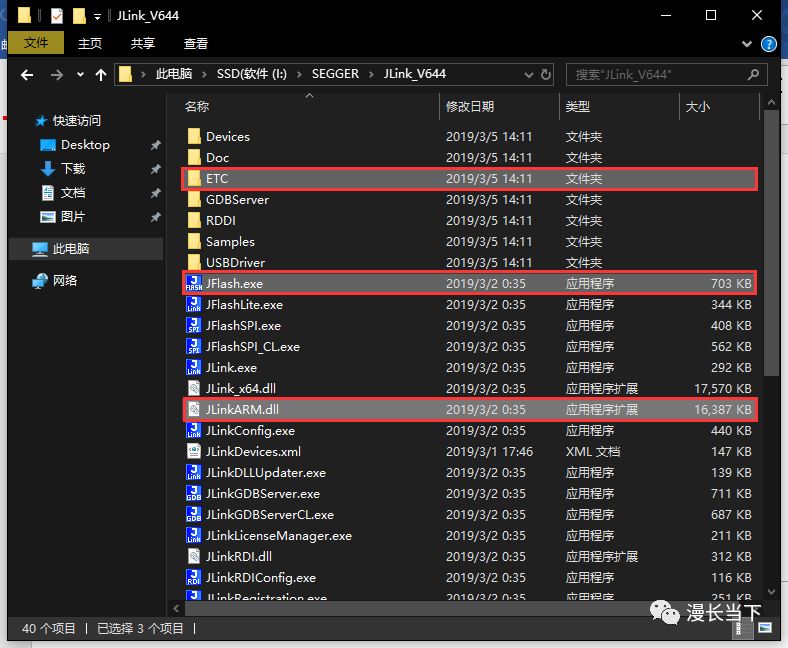
Task: Open the 文件 menu tab
Action: [36, 43]
